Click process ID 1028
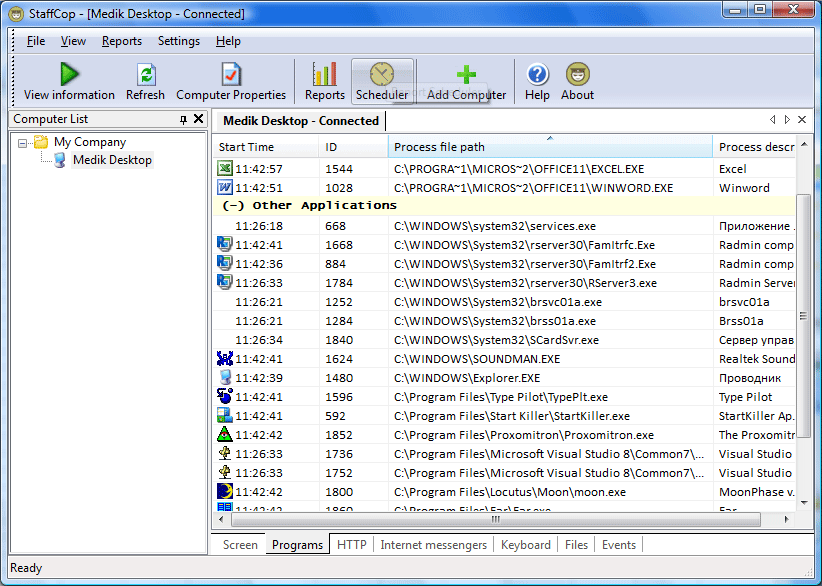The height and width of the screenshot is (586, 822). tap(339, 188)
